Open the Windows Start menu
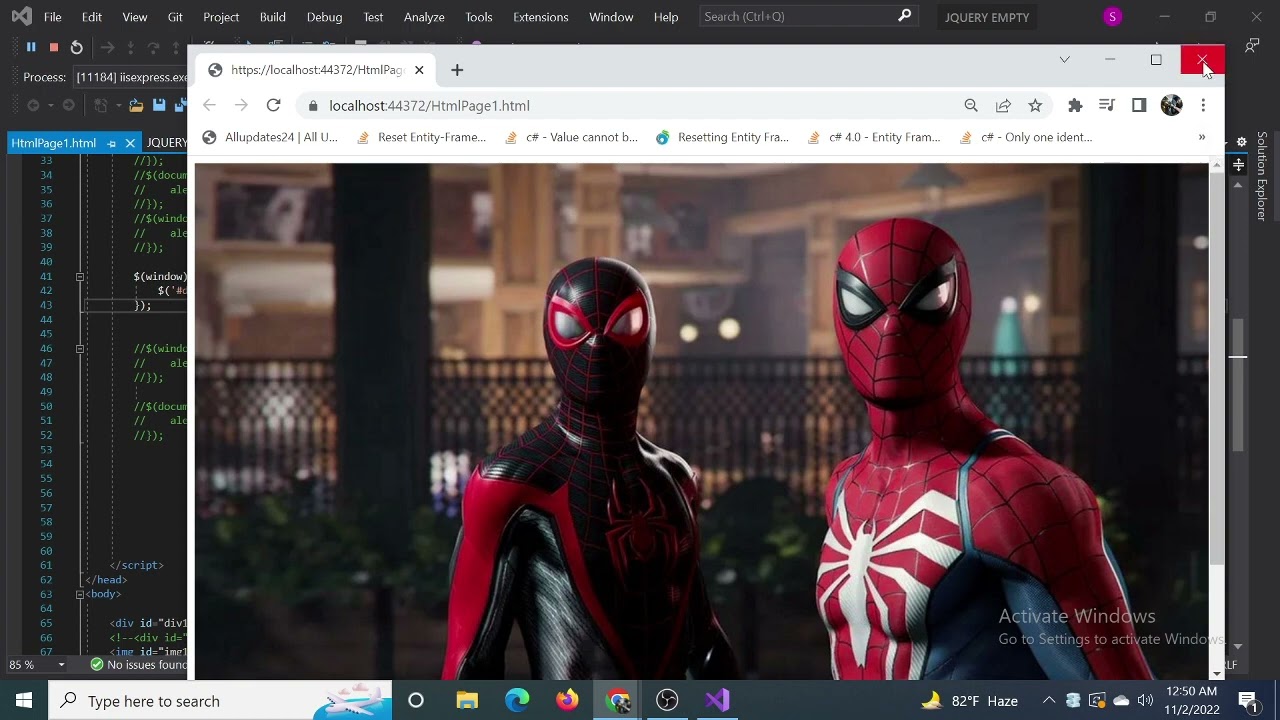1280x720 pixels. tap(24, 700)
